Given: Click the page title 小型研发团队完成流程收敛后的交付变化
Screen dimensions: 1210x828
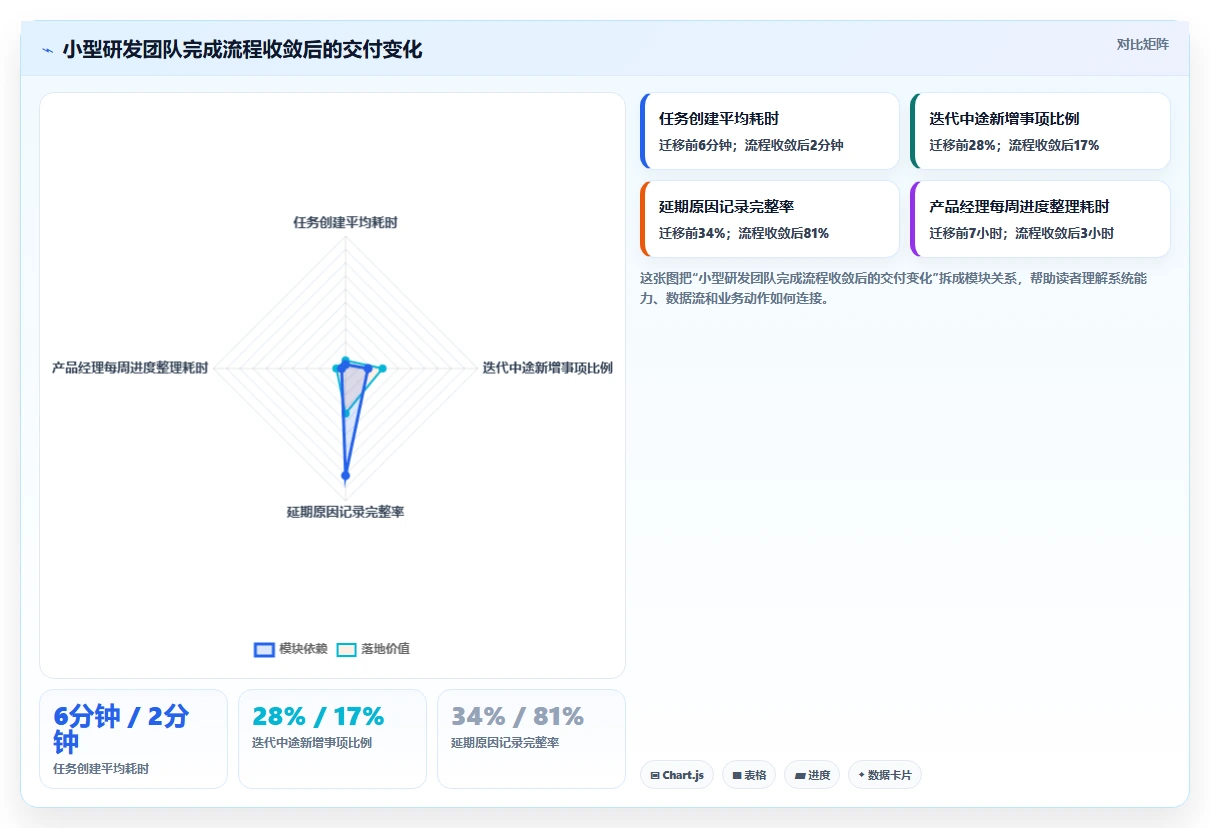Looking at the screenshot, I should click(242, 50).
